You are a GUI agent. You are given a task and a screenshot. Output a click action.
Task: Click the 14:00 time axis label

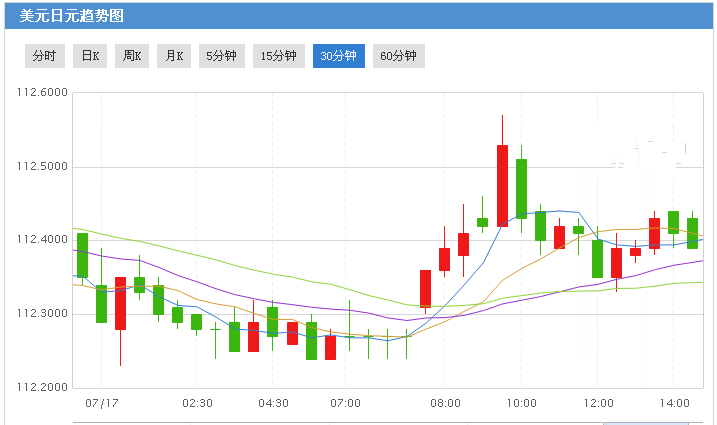pyautogui.click(x=674, y=403)
